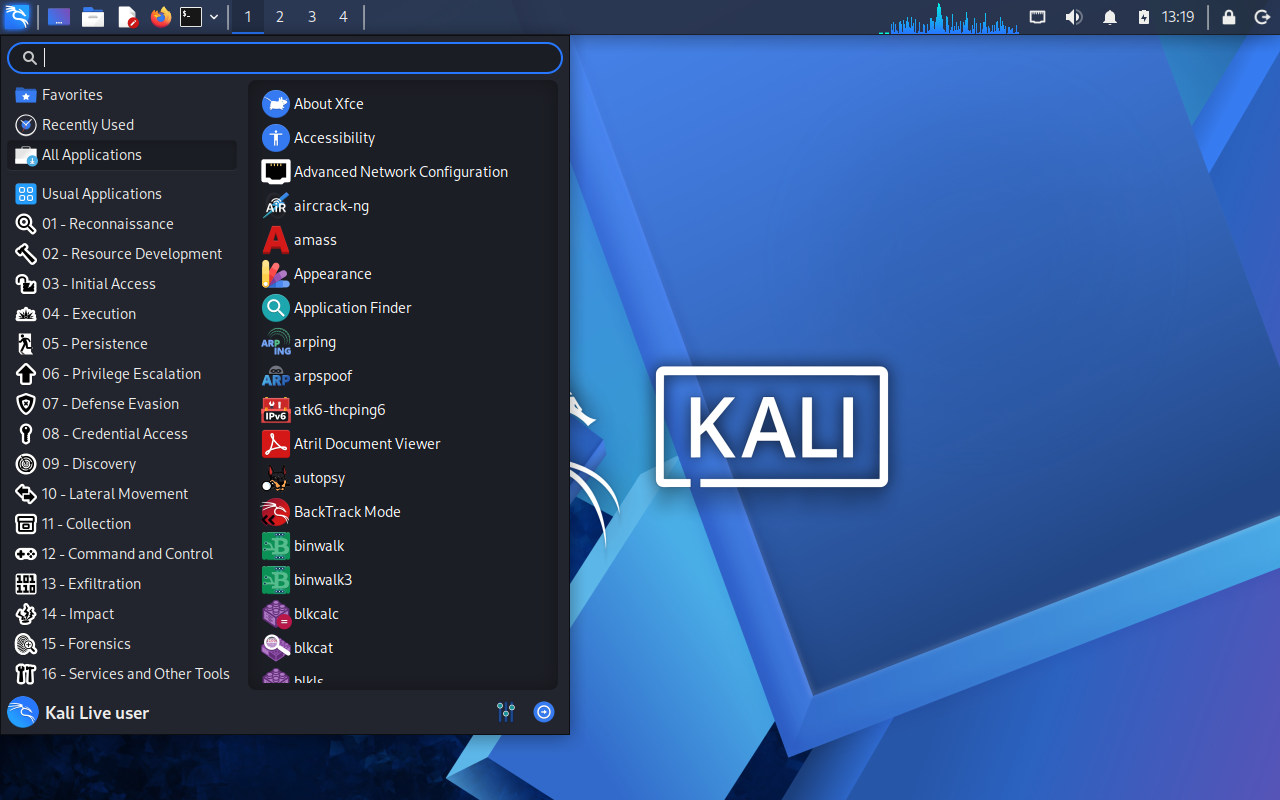Open the Accessibility settings app
Screen dimensions: 1280x800
[x=403, y=138]
